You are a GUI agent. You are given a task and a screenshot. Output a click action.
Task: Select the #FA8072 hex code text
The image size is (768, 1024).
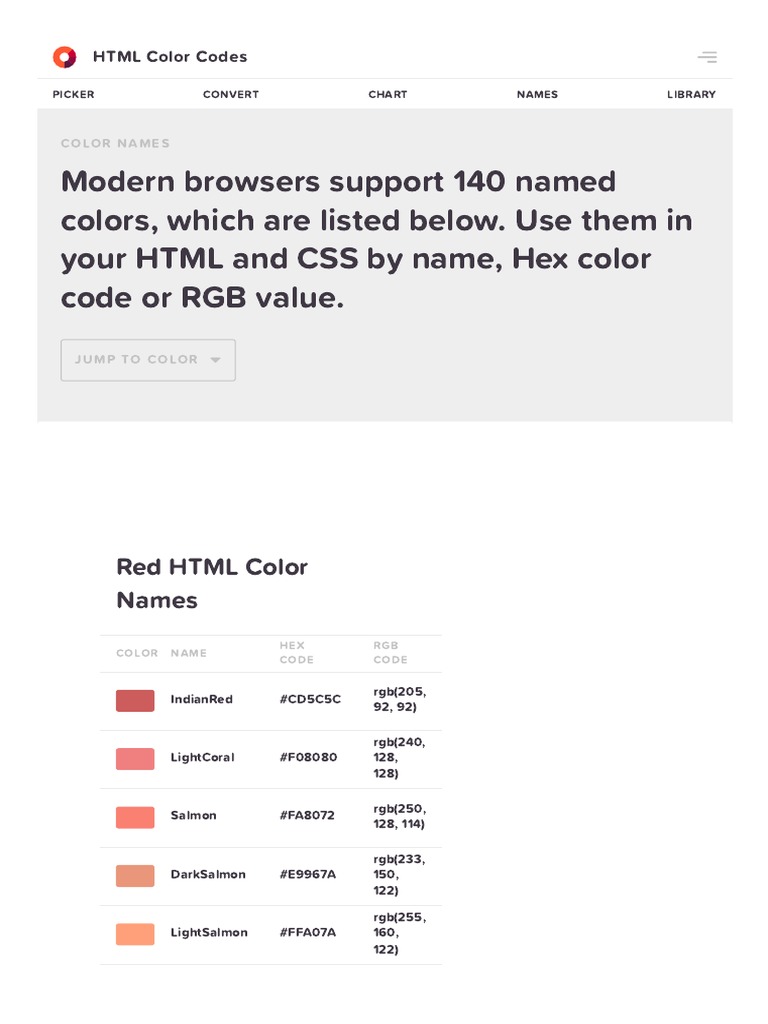pyautogui.click(x=307, y=816)
